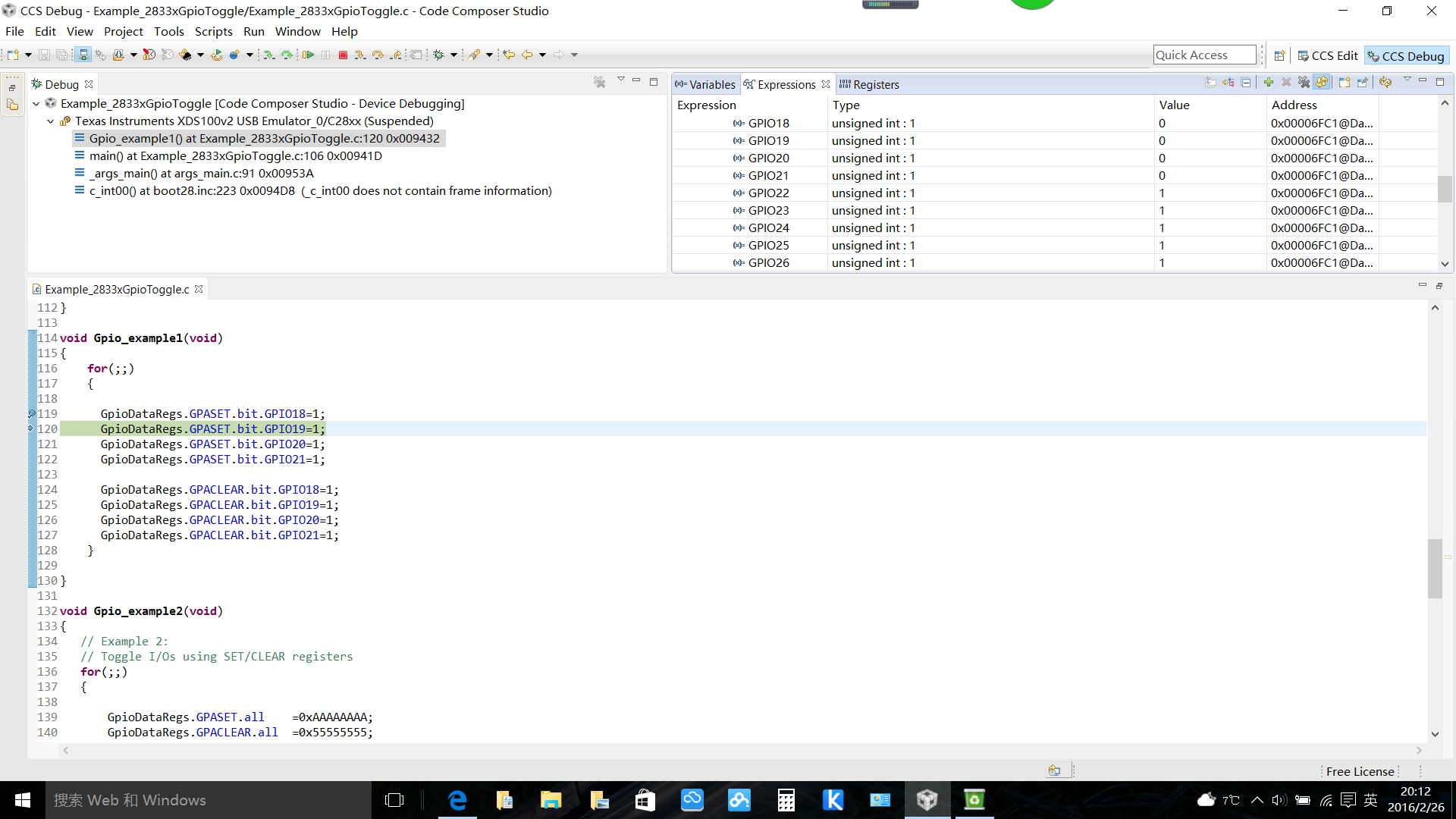The height and width of the screenshot is (819, 1456).
Task: Collapse the Texas Instruments XDS100v2 emulator node
Action: pyautogui.click(x=50, y=121)
